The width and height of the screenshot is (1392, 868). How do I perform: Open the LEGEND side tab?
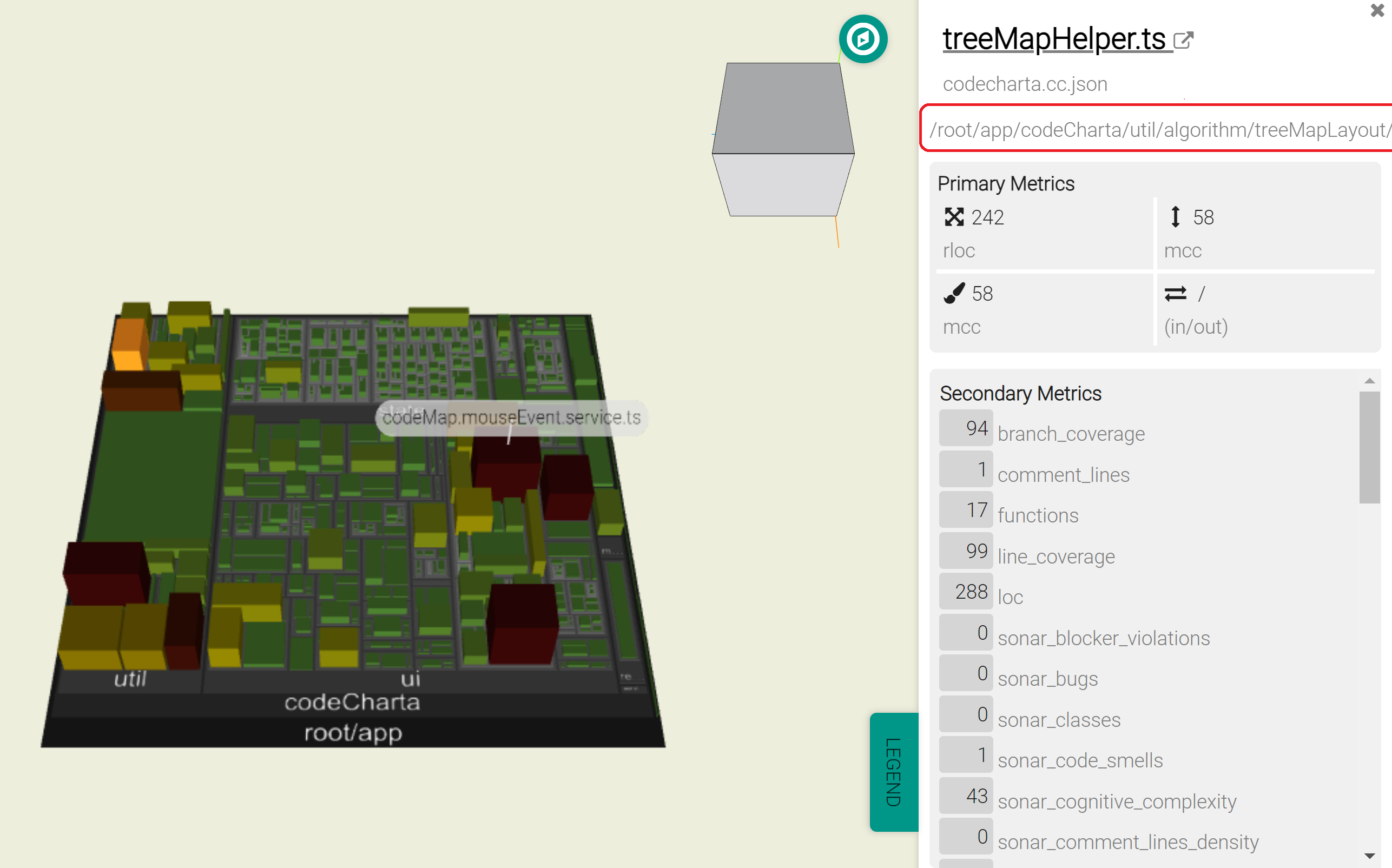pyautogui.click(x=894, y=772)
